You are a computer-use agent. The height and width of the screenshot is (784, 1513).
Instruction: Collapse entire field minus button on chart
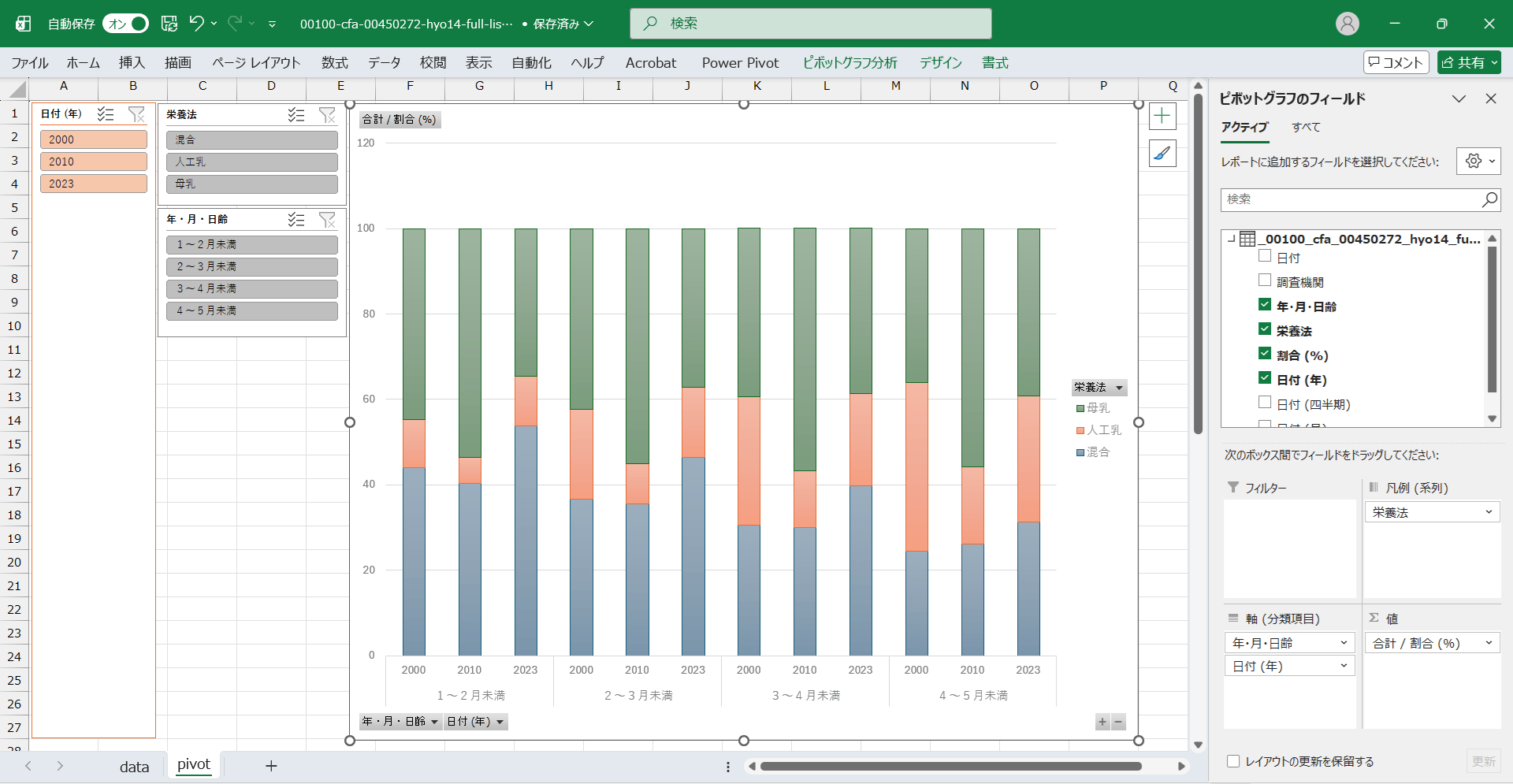(1118, 722)
